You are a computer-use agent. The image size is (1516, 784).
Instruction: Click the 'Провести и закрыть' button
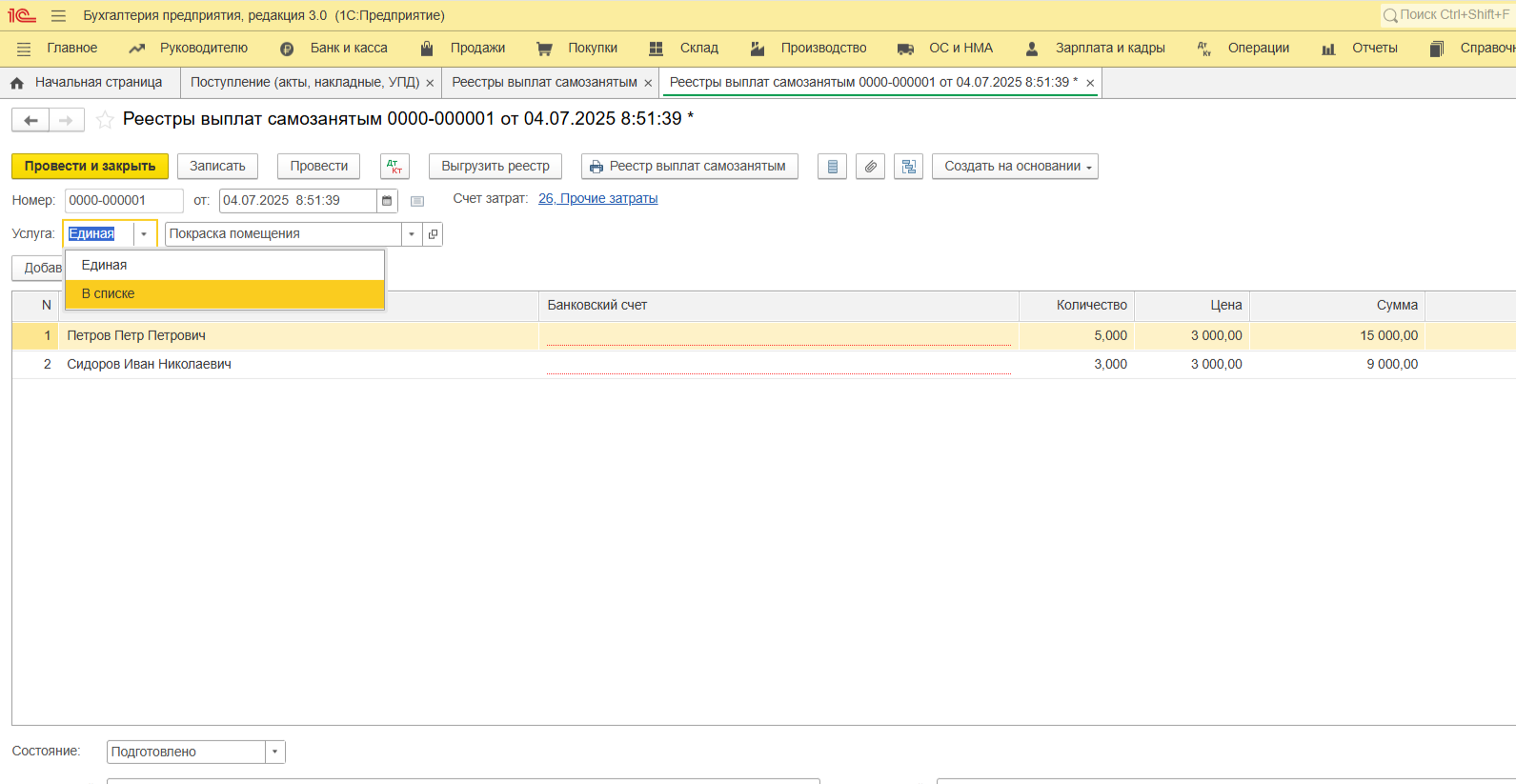90,166
